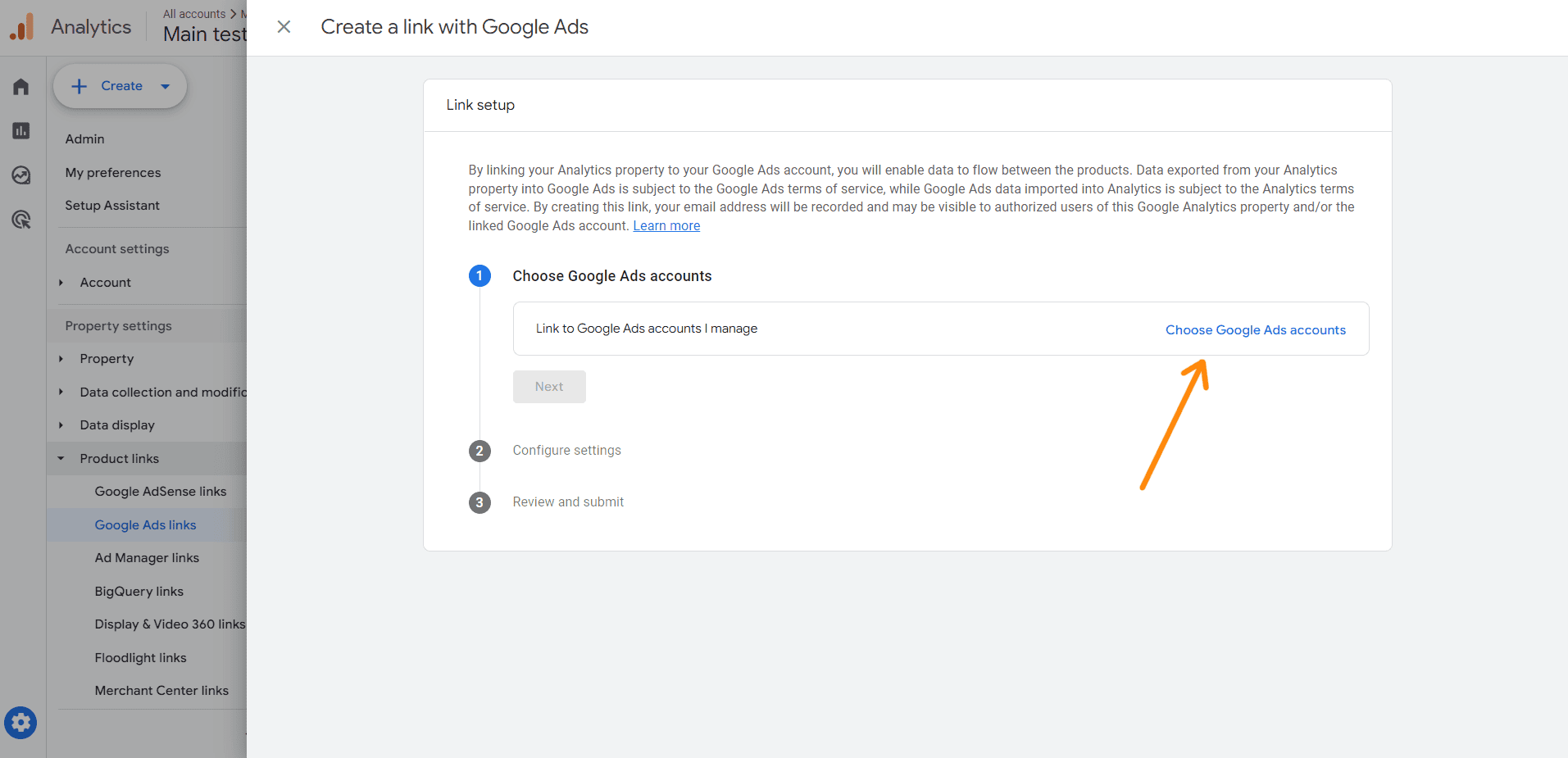Open the Advertising icon in sidebar
The image size is (1568, 758).
click(x=21, y=220)
